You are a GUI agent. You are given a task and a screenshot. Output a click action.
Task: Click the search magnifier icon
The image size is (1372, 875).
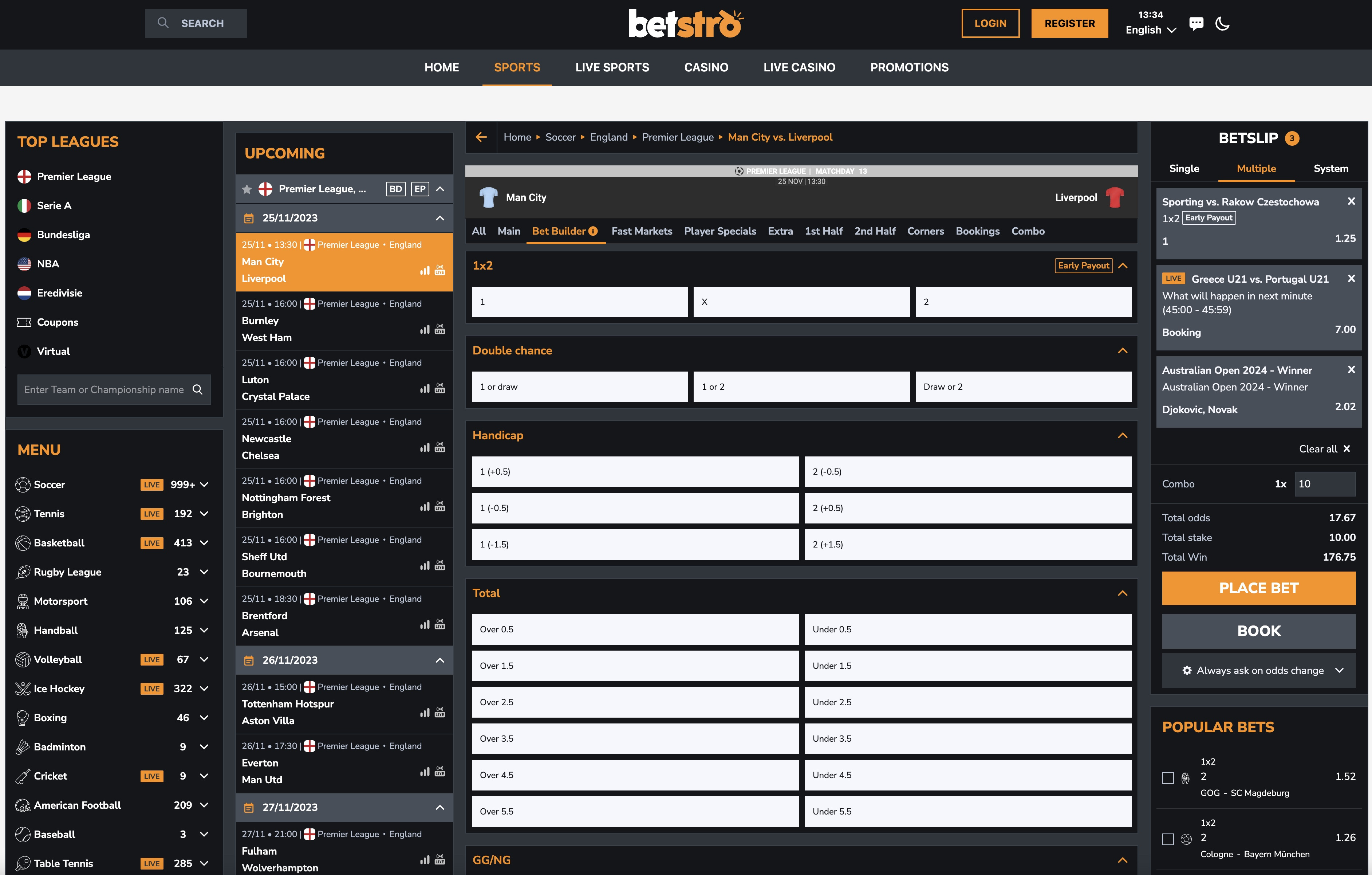coord(163,23)
